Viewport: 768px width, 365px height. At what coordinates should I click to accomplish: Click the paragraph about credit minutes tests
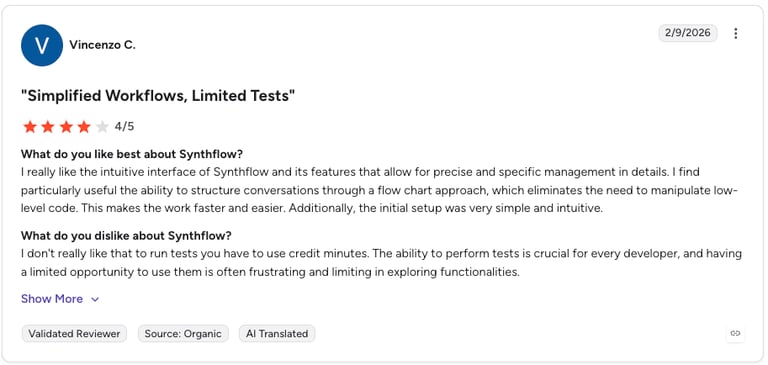coord(381,263)
